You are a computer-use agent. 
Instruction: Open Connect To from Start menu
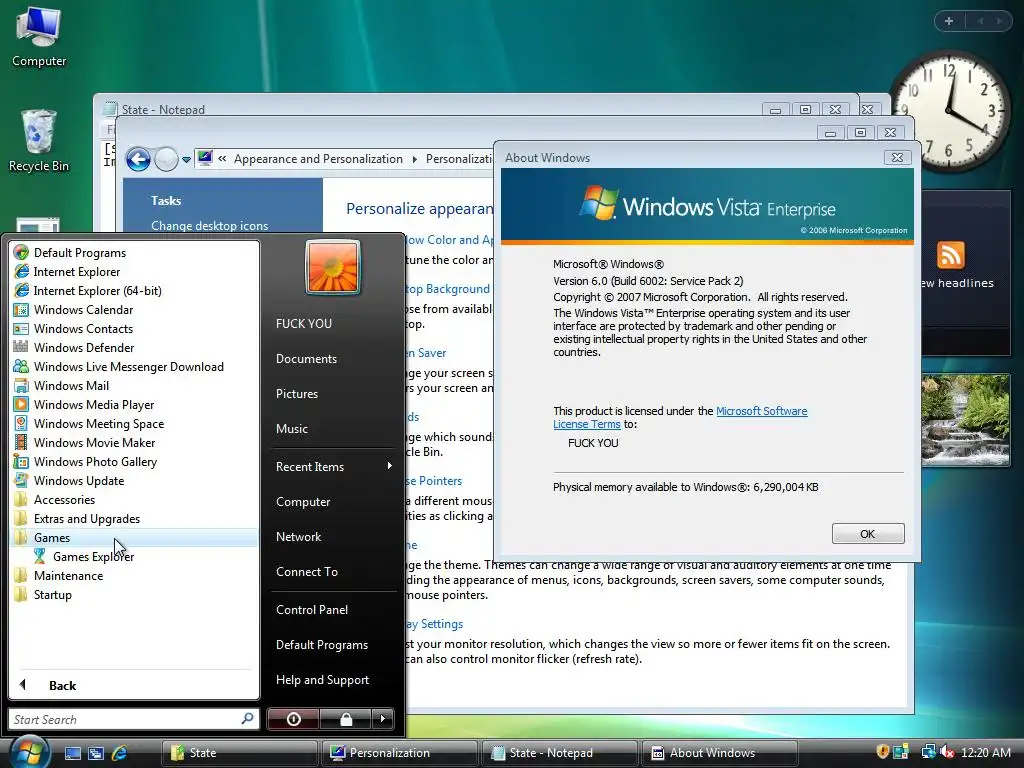click(306, 571)
